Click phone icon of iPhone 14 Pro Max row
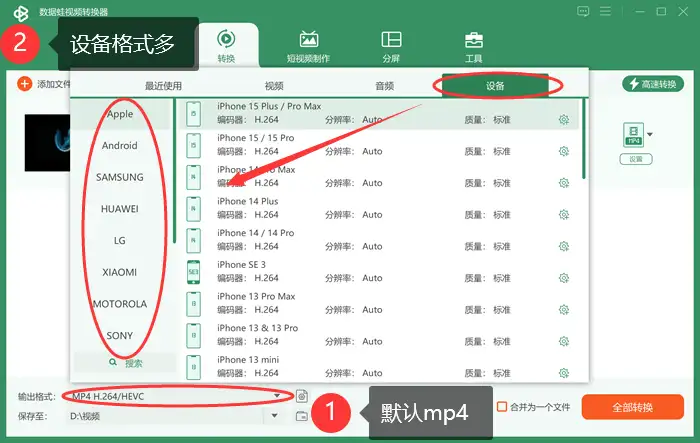 point(193,177)
